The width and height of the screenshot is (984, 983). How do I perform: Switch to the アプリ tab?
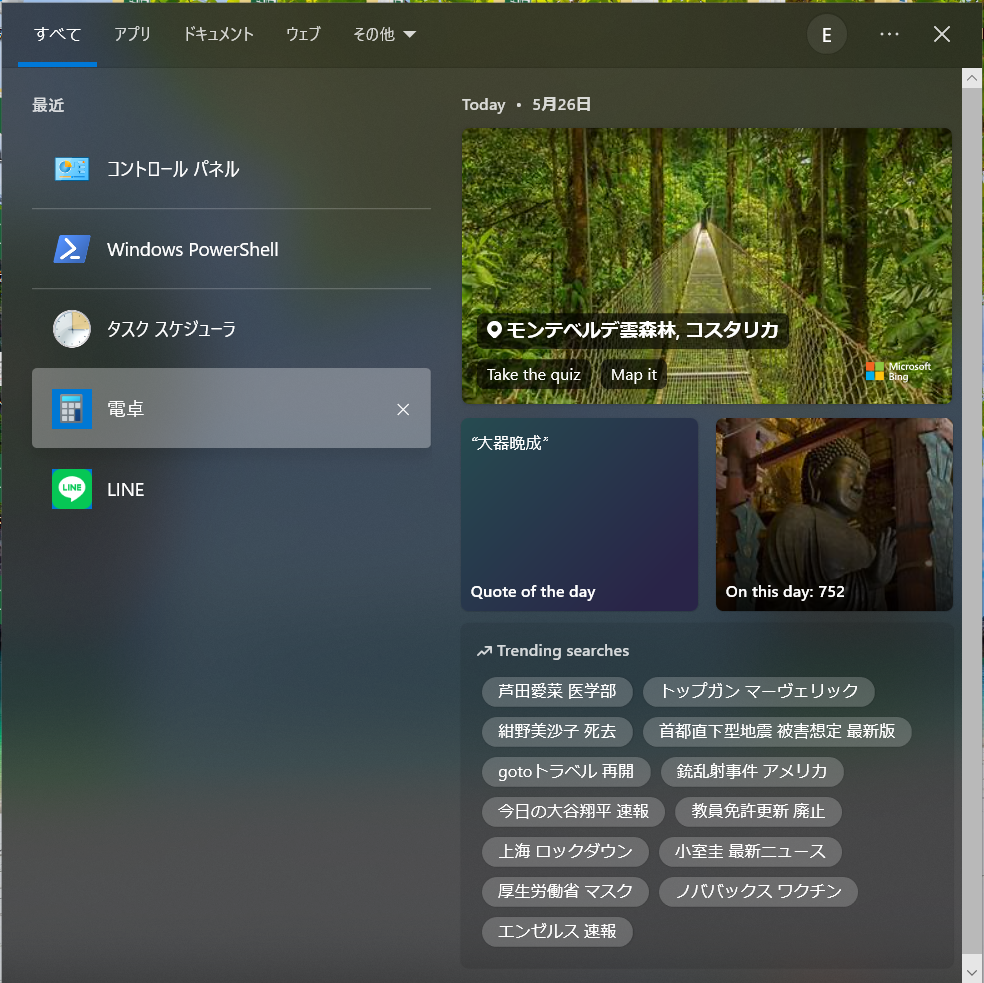(132, 34)
